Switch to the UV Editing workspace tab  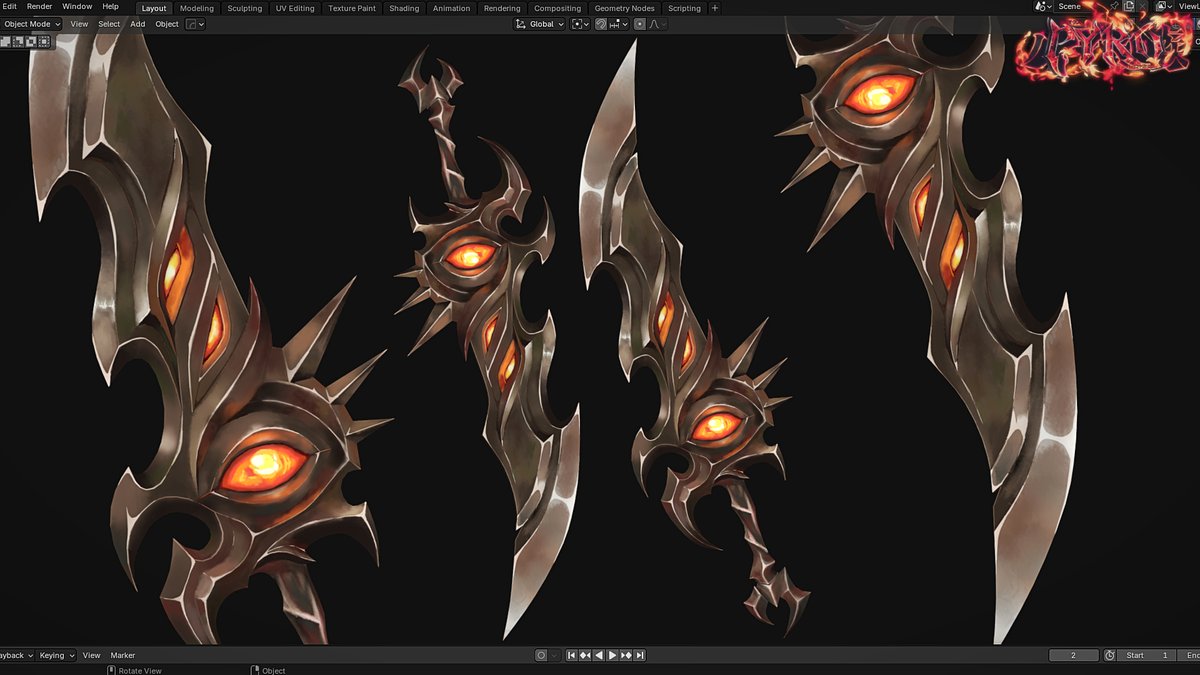(295, 8)
